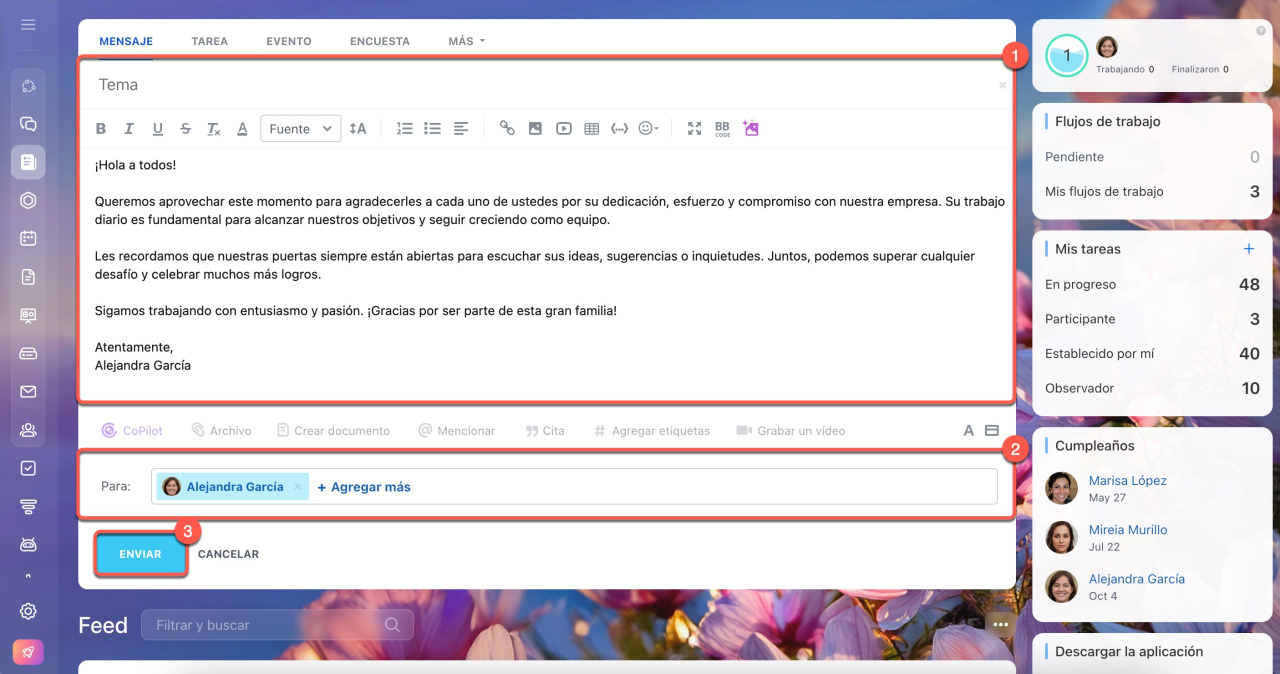The height and width of the screenshot is (674, 1280).
Task: Switch to BB code mode
Action: coord(722,129)
